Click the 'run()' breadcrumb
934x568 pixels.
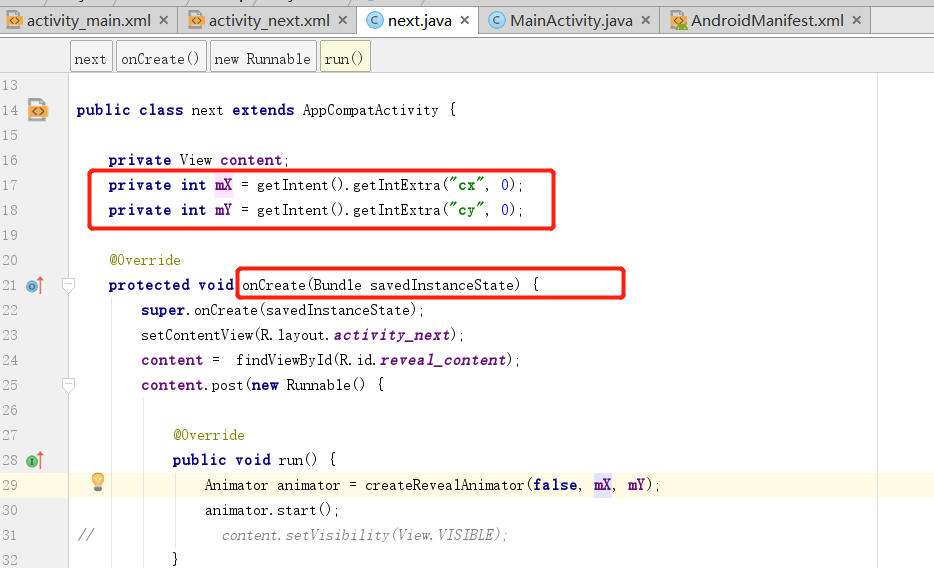(344, 59)
